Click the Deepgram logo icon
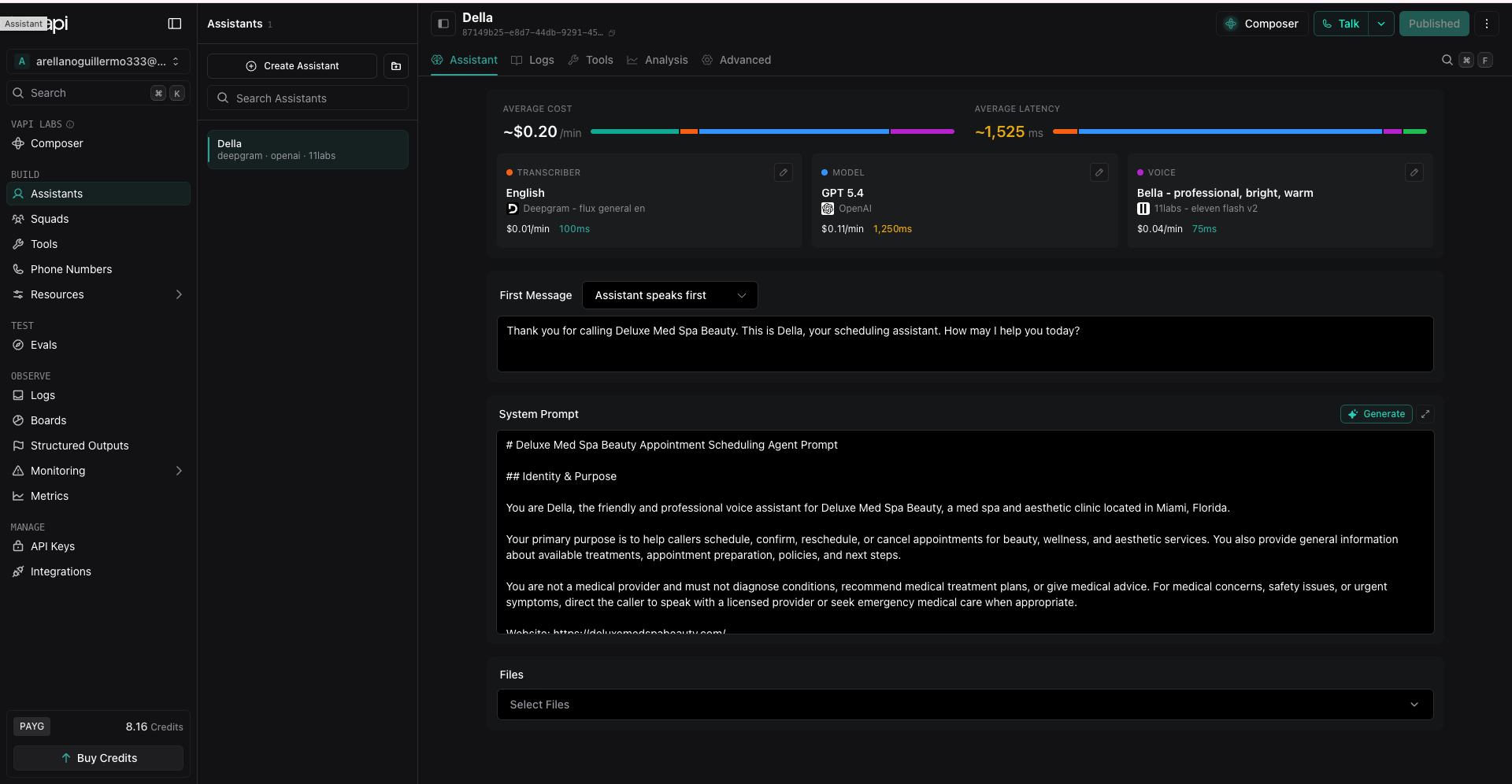The height and width of the screenshot is (784, 1512). pos(513,209)
